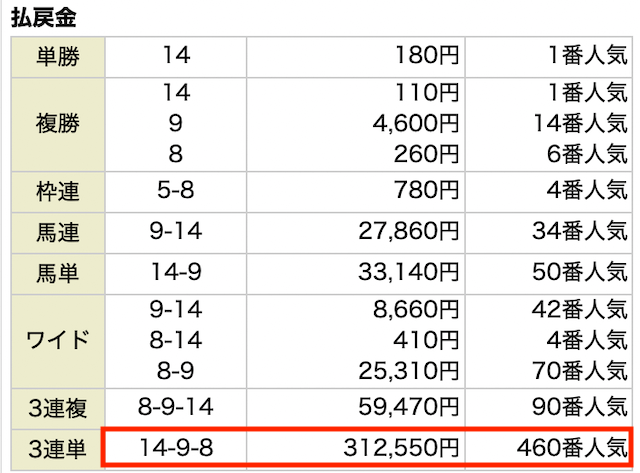Select the 90番人気 popularity cell
The image size is (640, 473).
click(x=580, y=407)
